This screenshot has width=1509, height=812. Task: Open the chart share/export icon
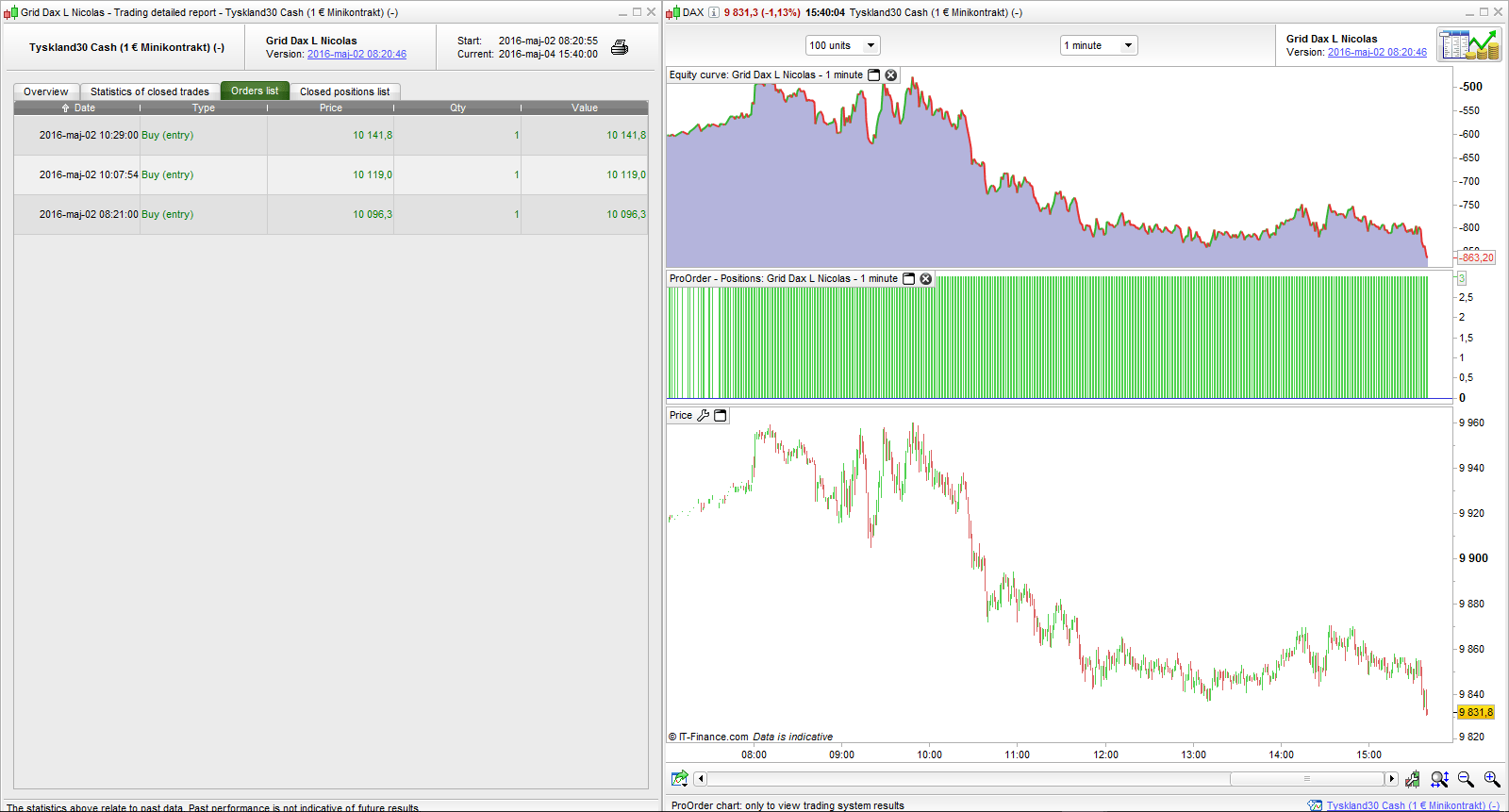coord(679,779)
